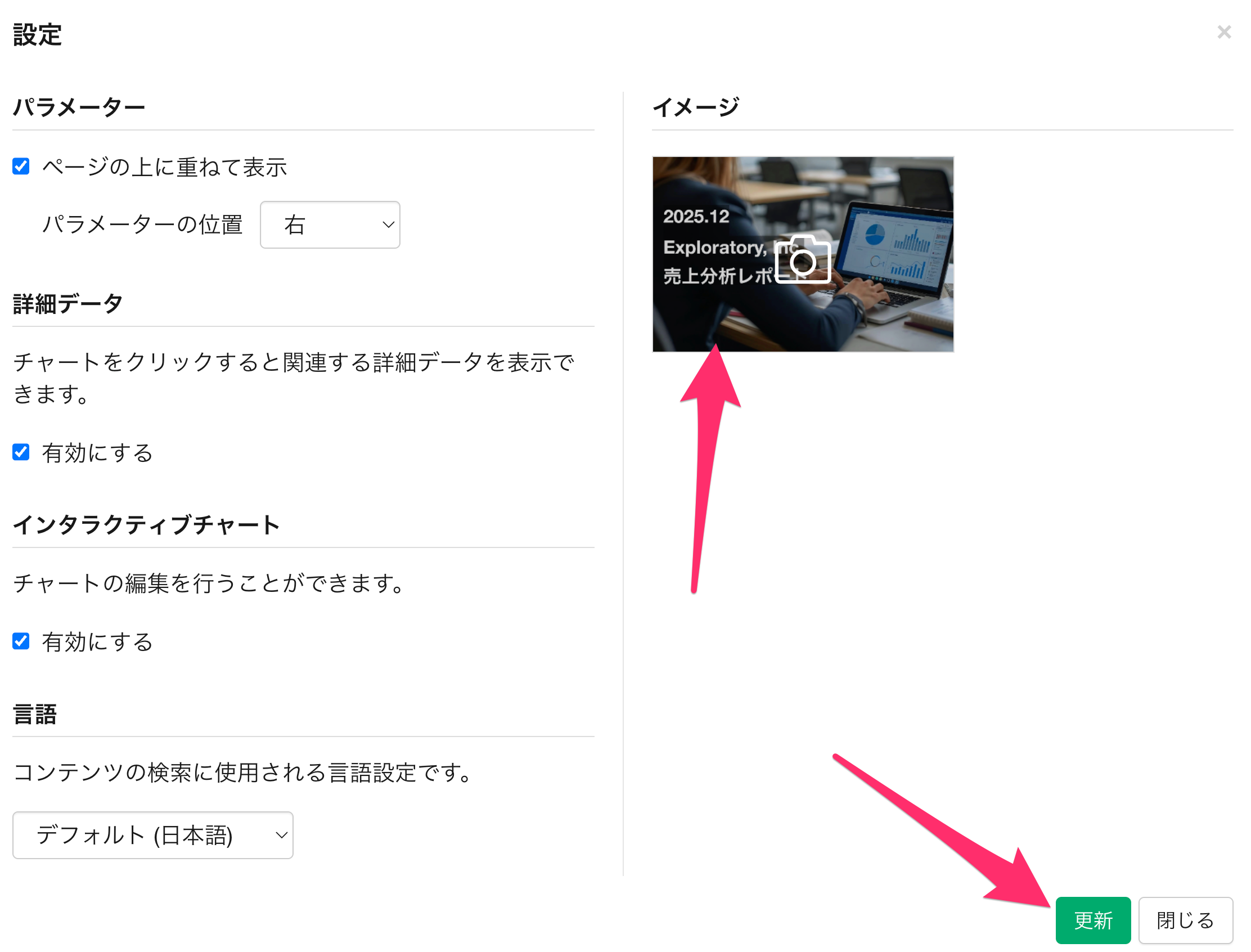This screenshot has width=1251, height=952.
Task: Click 有効にする label in インタラクティブチャート section
Action: click(x=97, y=641)
